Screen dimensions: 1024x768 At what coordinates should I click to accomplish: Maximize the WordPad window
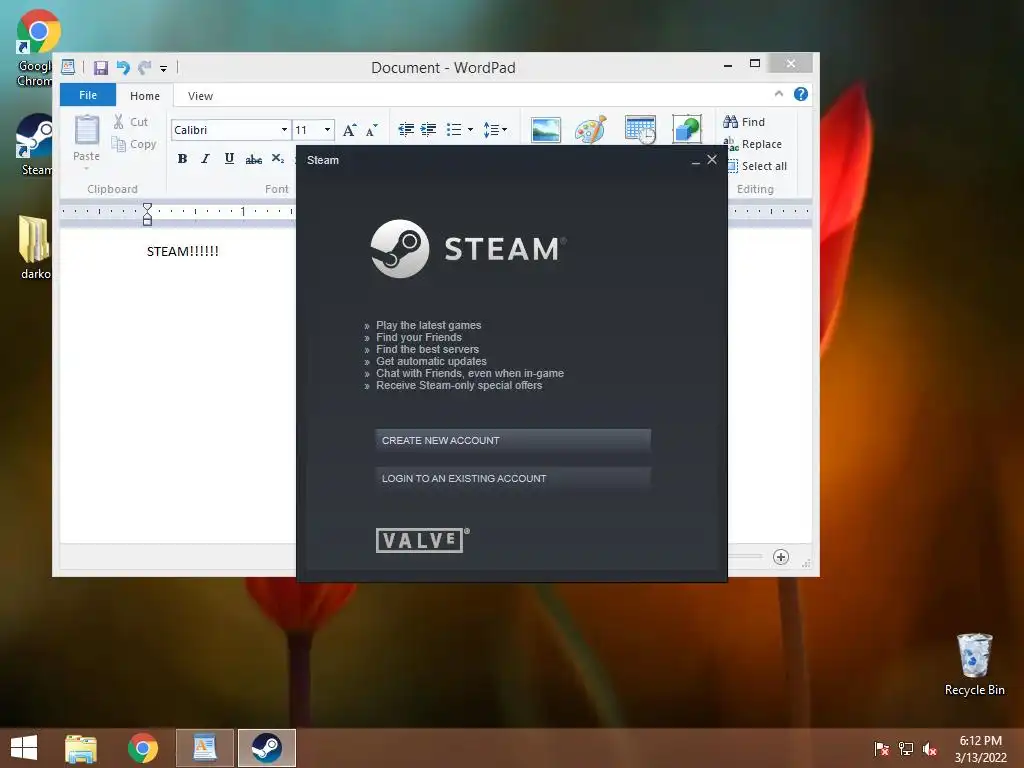pyautogui.click(x=755, y=63)
